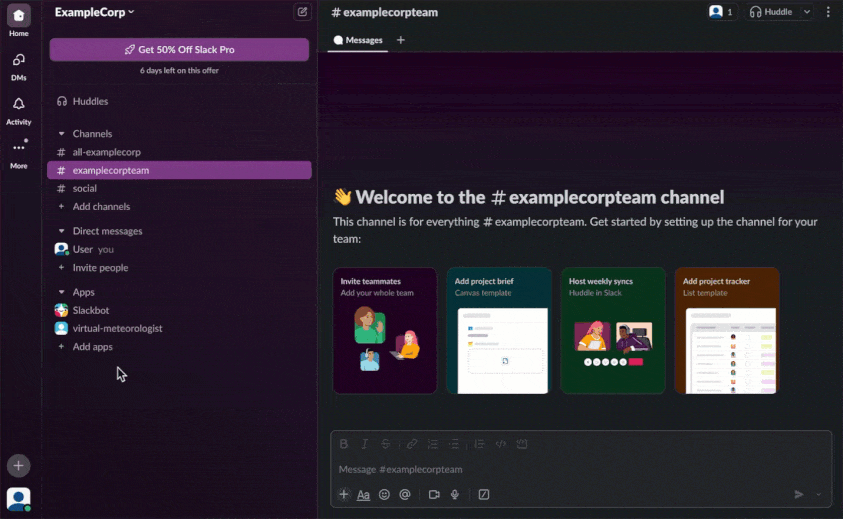Image resolution: width=843 pixels, height=519 pixels.
Task: View channel members count button
Action: tap(721, 12)
